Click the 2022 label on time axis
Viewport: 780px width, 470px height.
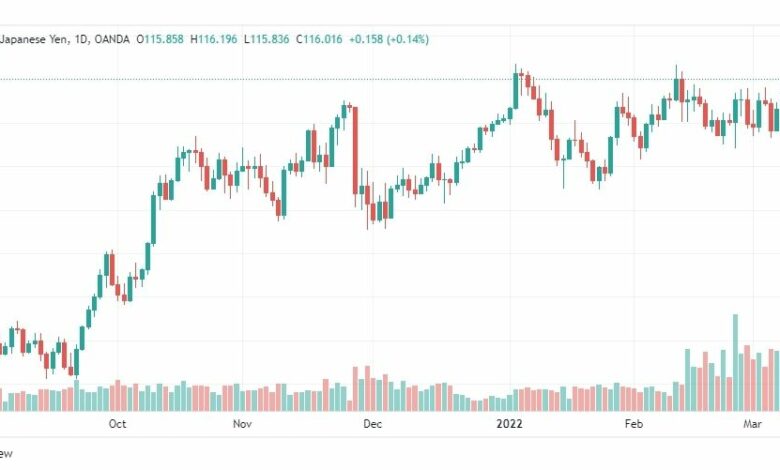pos(509,424)
